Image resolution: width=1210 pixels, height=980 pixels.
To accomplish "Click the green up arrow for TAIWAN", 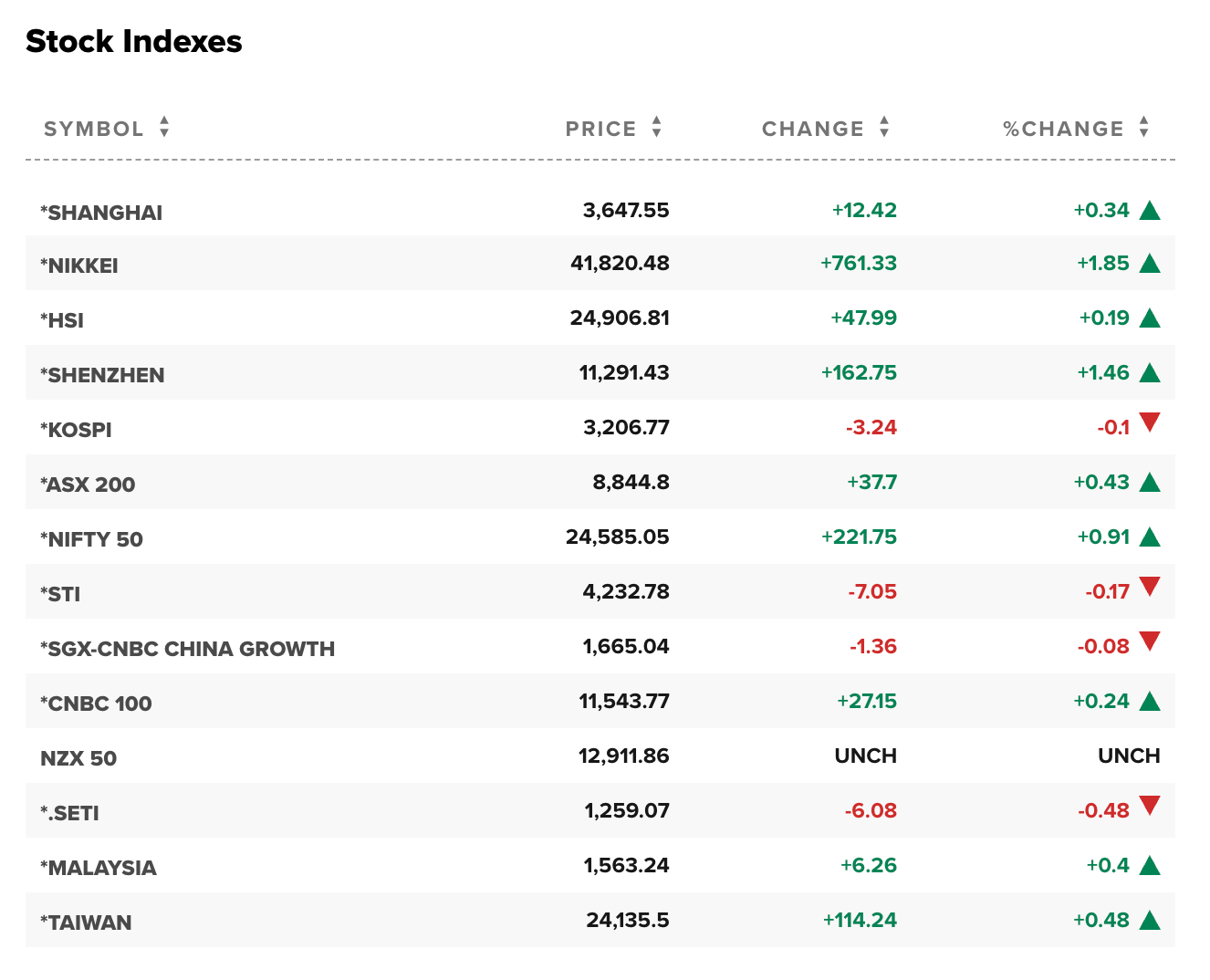I will 1150,921.
